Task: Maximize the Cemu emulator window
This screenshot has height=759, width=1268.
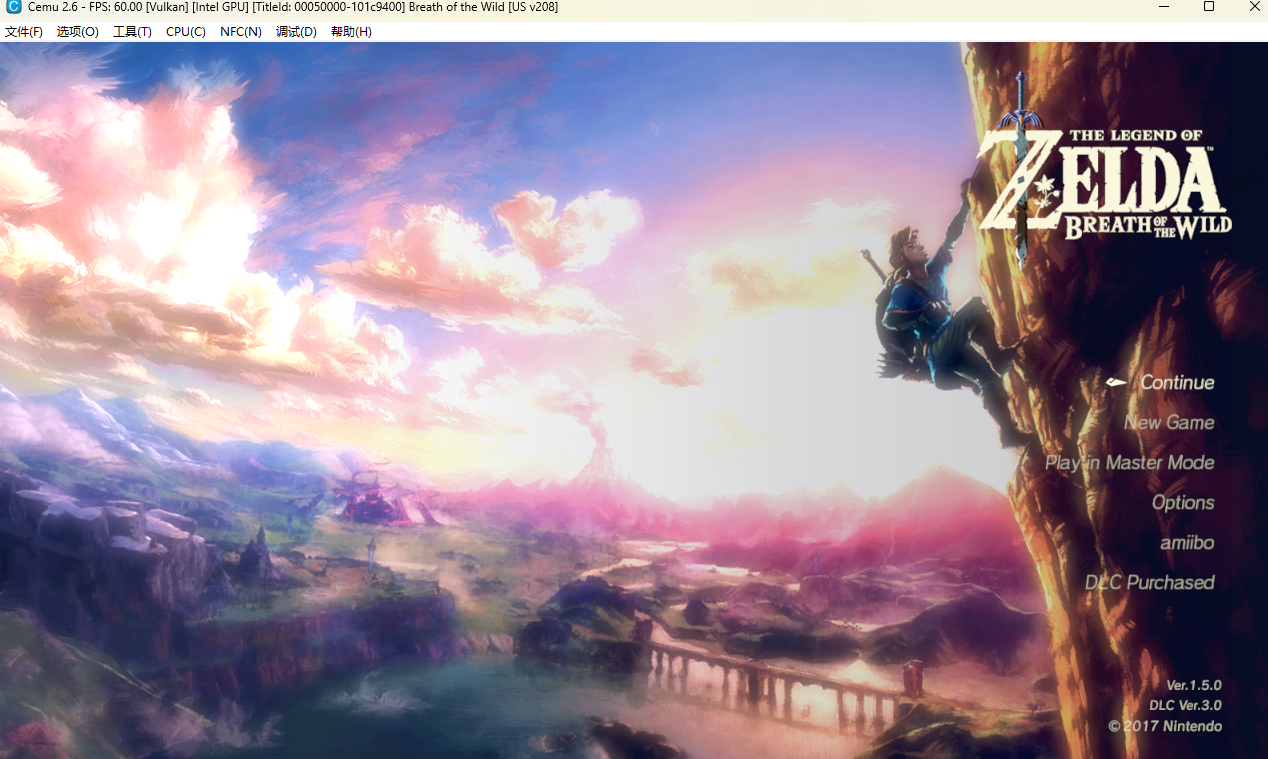Action: [1209, 7]
